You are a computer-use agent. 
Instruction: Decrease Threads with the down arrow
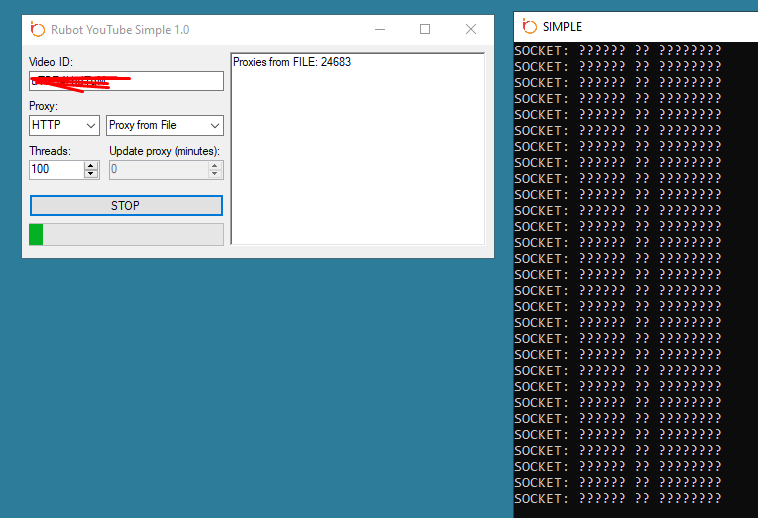tap(91, 174)
